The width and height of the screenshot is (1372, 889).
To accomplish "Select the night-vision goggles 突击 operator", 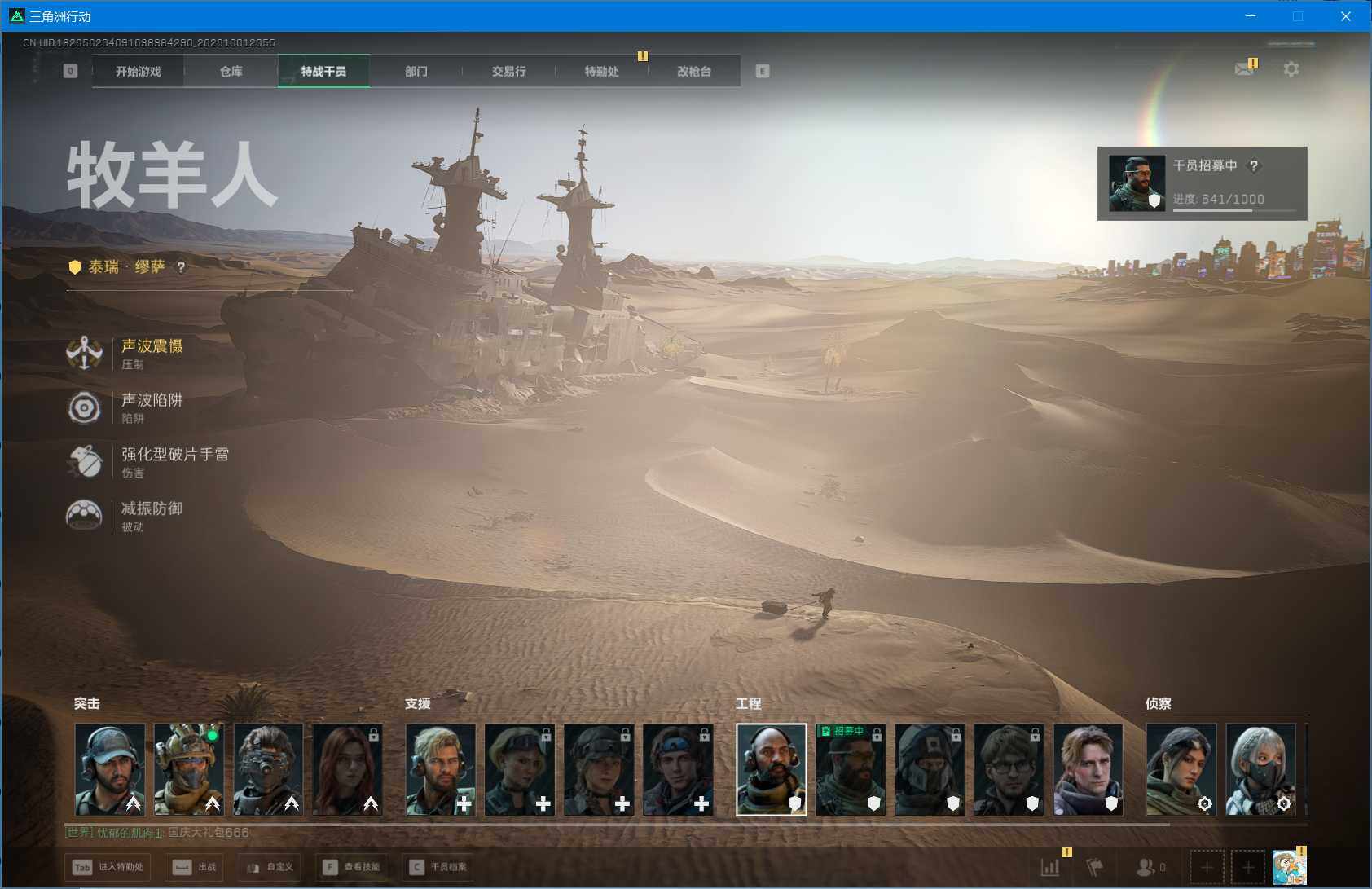I will click(268, 769).
